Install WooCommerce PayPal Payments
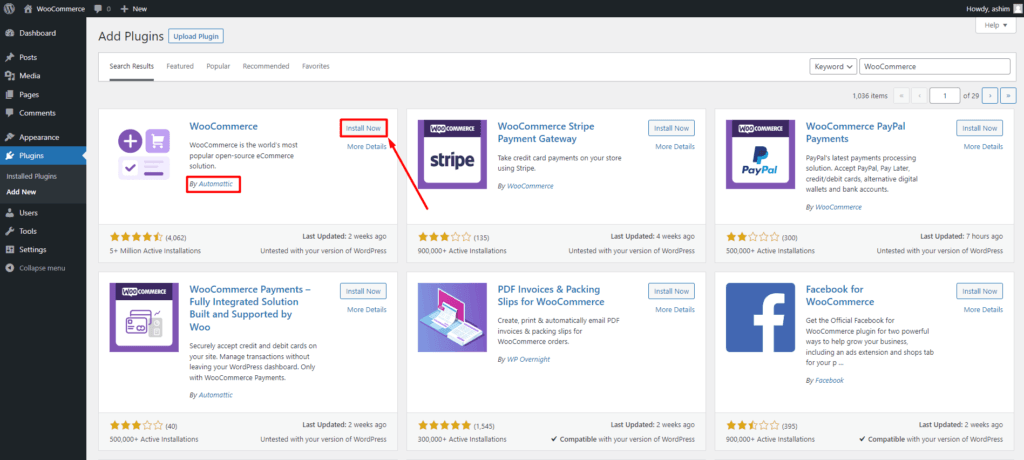Screen dimensions: 1024x460 click(980, 128)
